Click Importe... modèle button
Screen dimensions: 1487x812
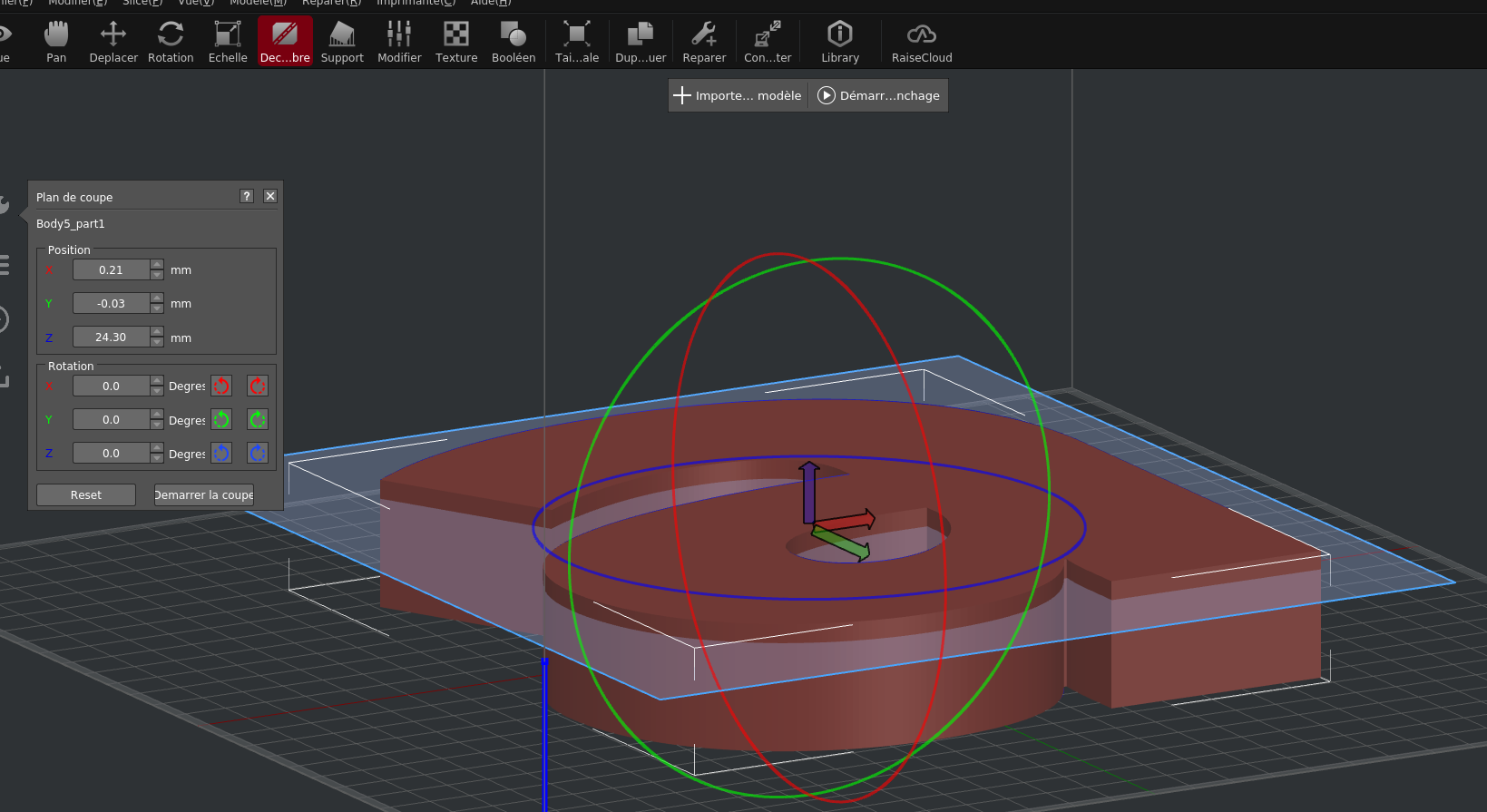click(738, 95)
